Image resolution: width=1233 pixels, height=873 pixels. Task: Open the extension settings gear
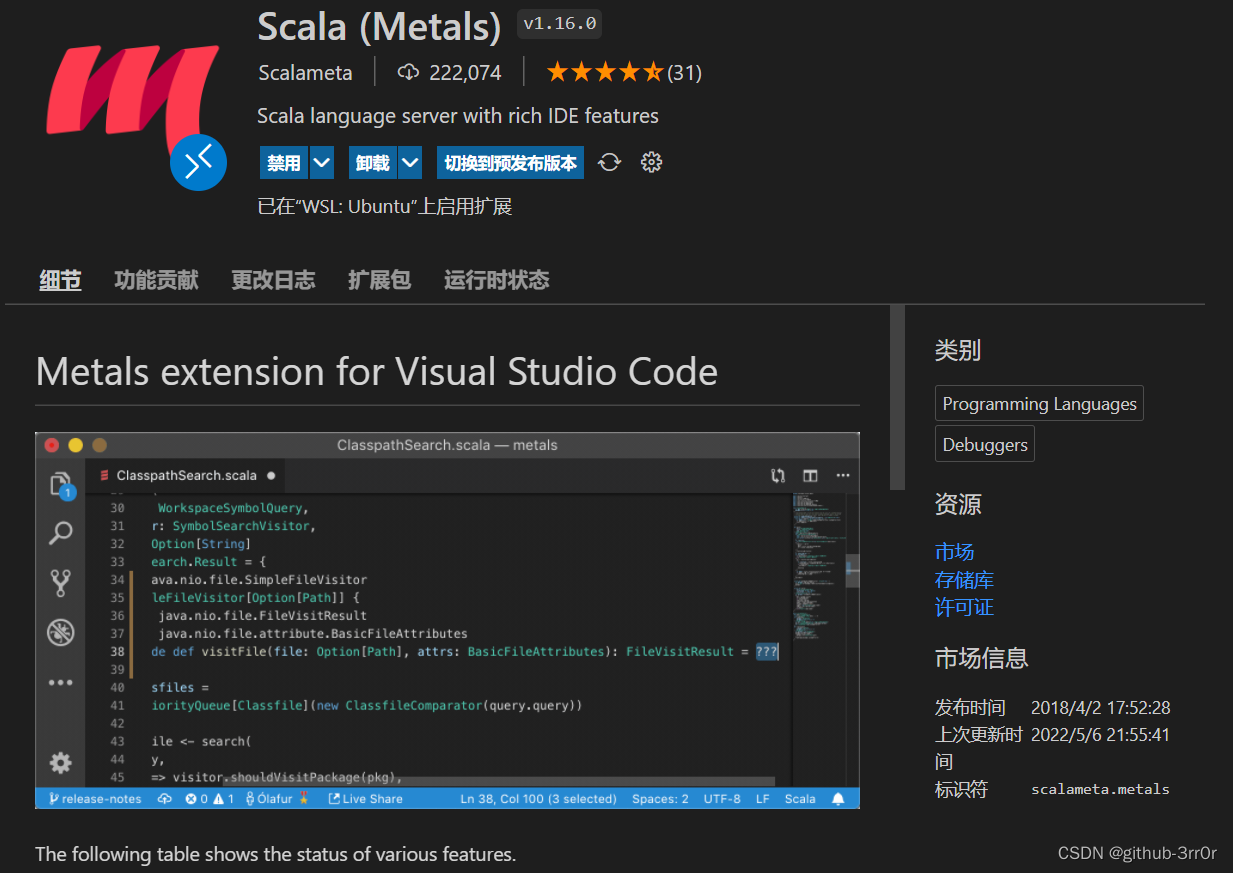651,162
